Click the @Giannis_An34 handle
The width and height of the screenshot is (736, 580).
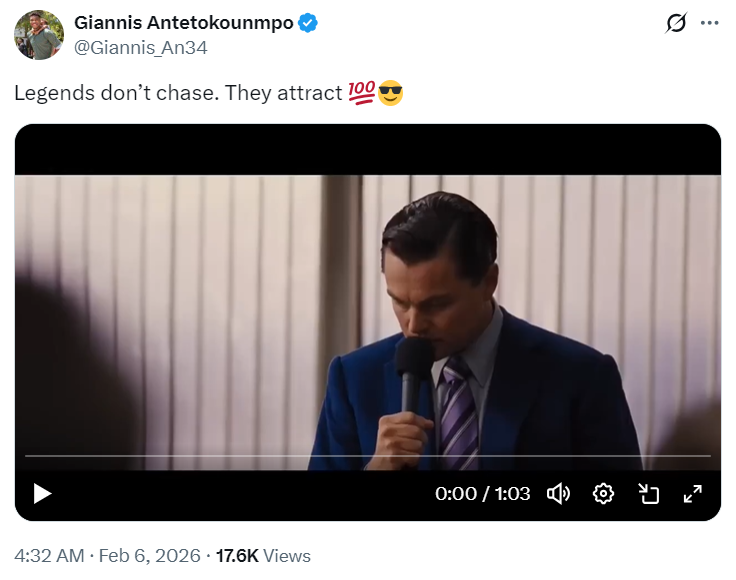click(141, 47)
